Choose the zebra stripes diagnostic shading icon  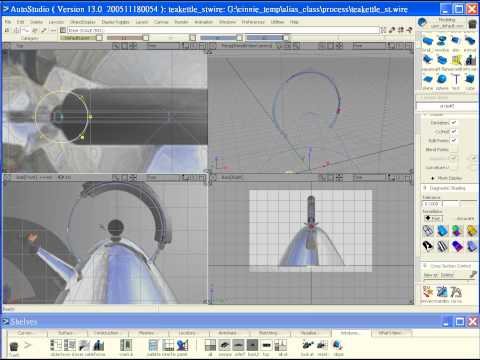(x=443, y=246)
